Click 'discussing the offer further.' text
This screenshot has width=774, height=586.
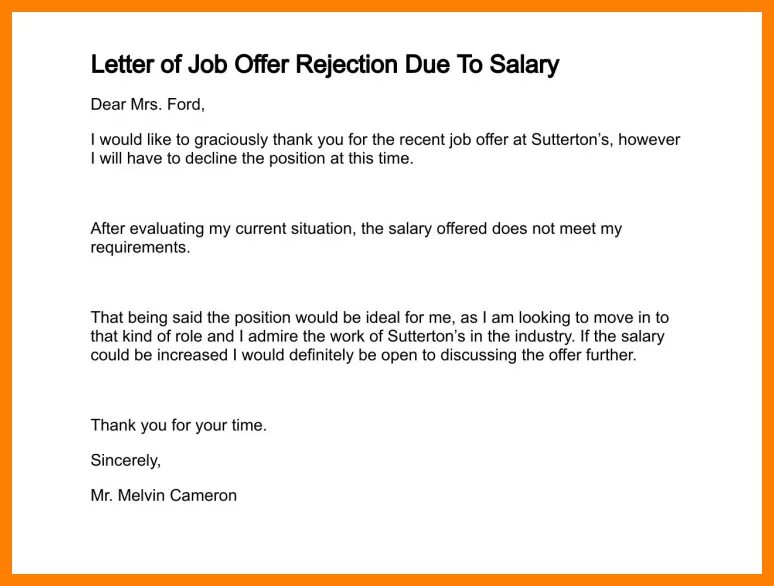point(538,355)
